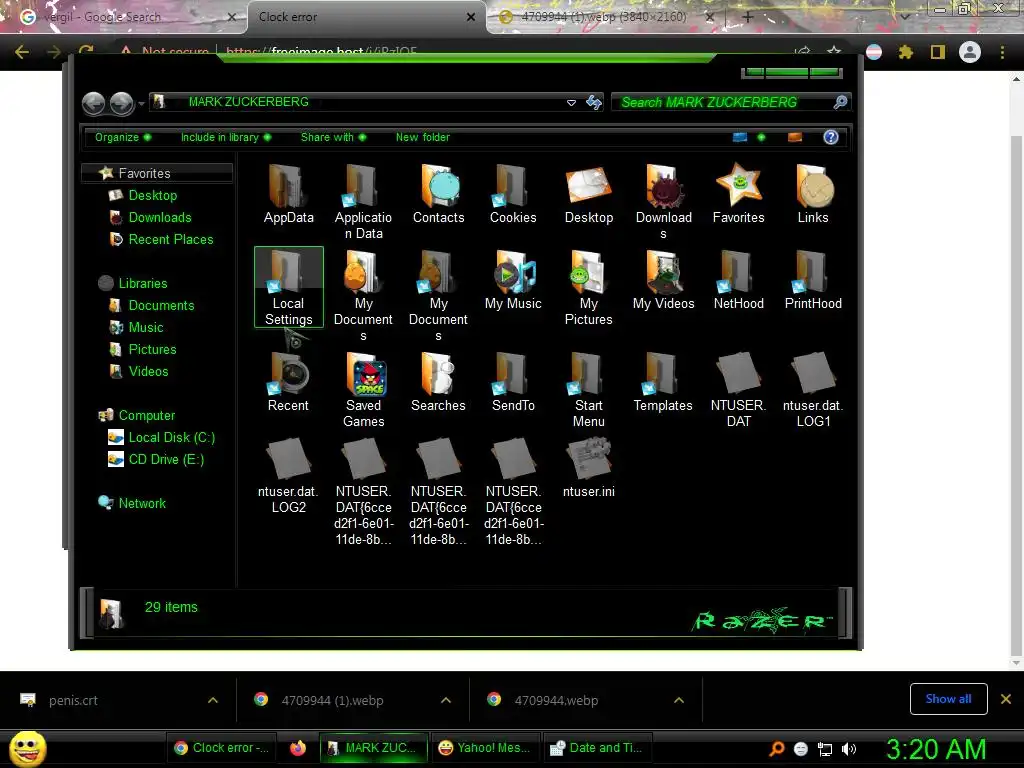Select the Local Settings folder

[x=289, y=287]
